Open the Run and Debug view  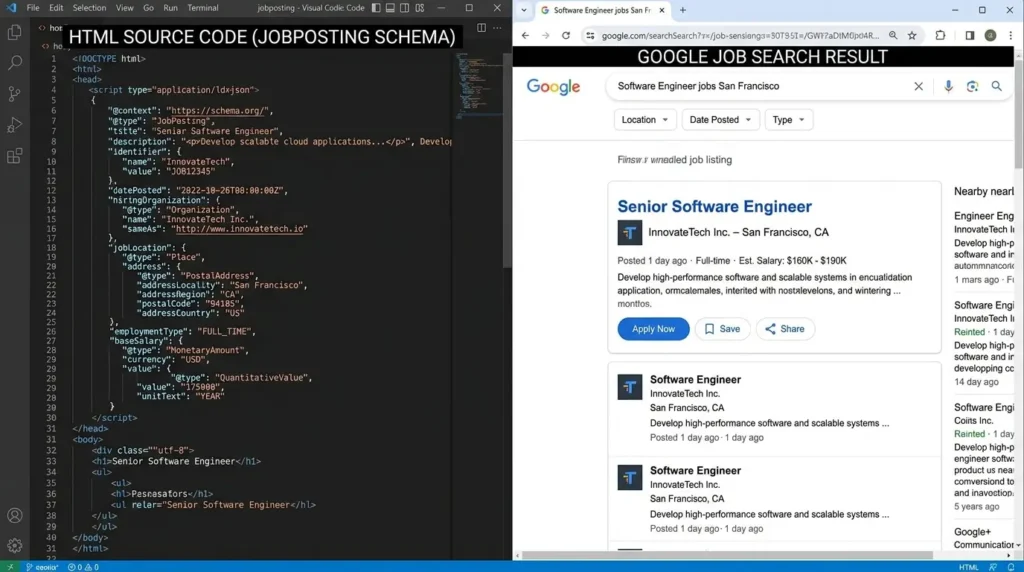tap(15, 125)
